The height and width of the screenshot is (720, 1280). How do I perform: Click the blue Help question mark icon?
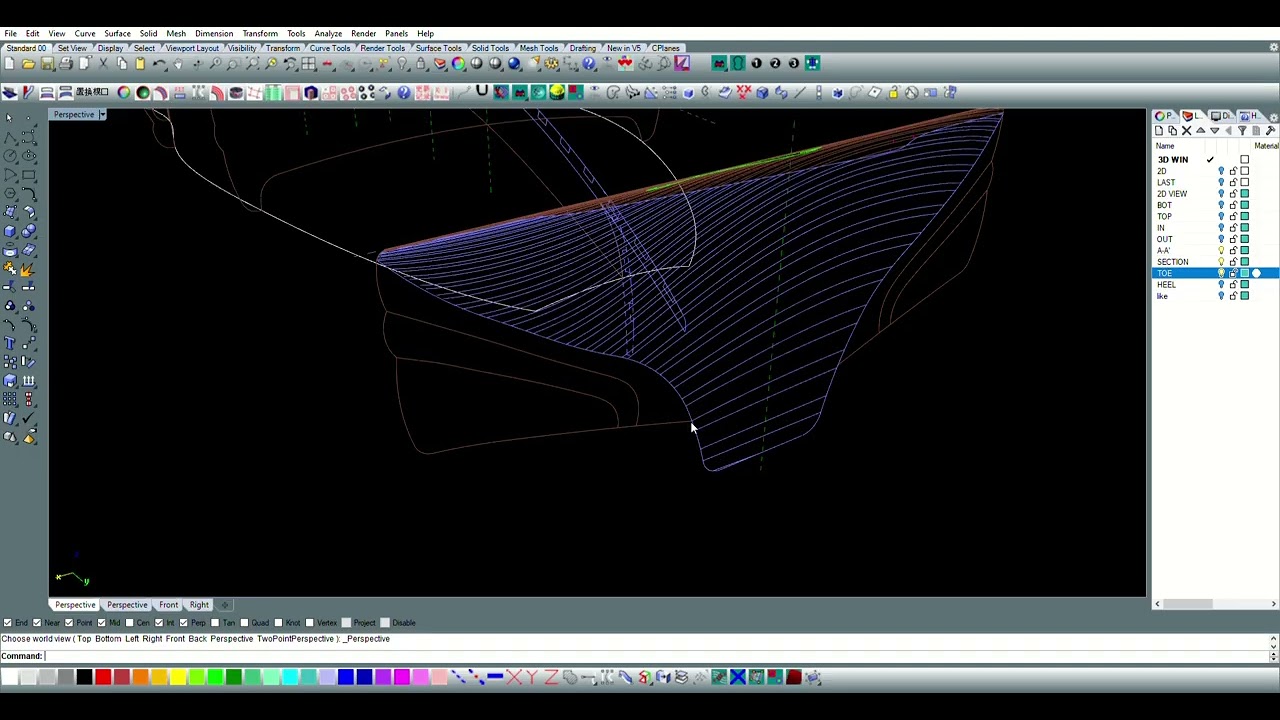click(589, 64)
